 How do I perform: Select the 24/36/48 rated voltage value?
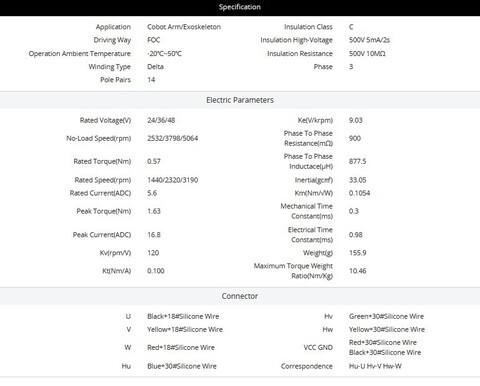coord(161,120)
